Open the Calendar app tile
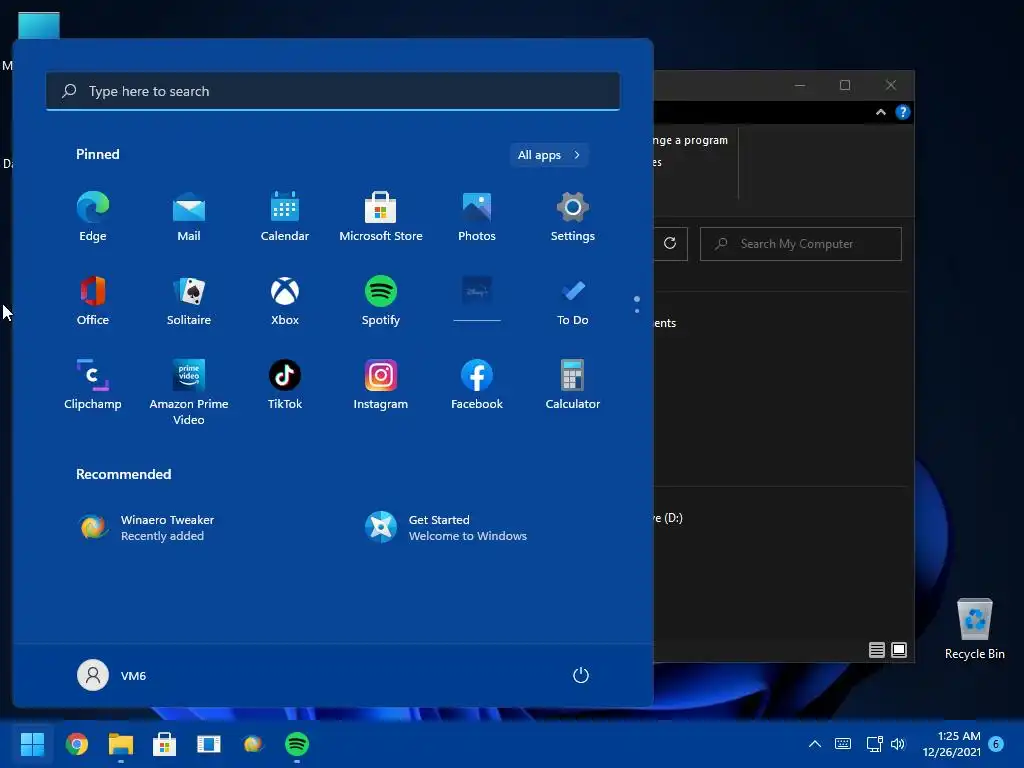 coord(285,217)
